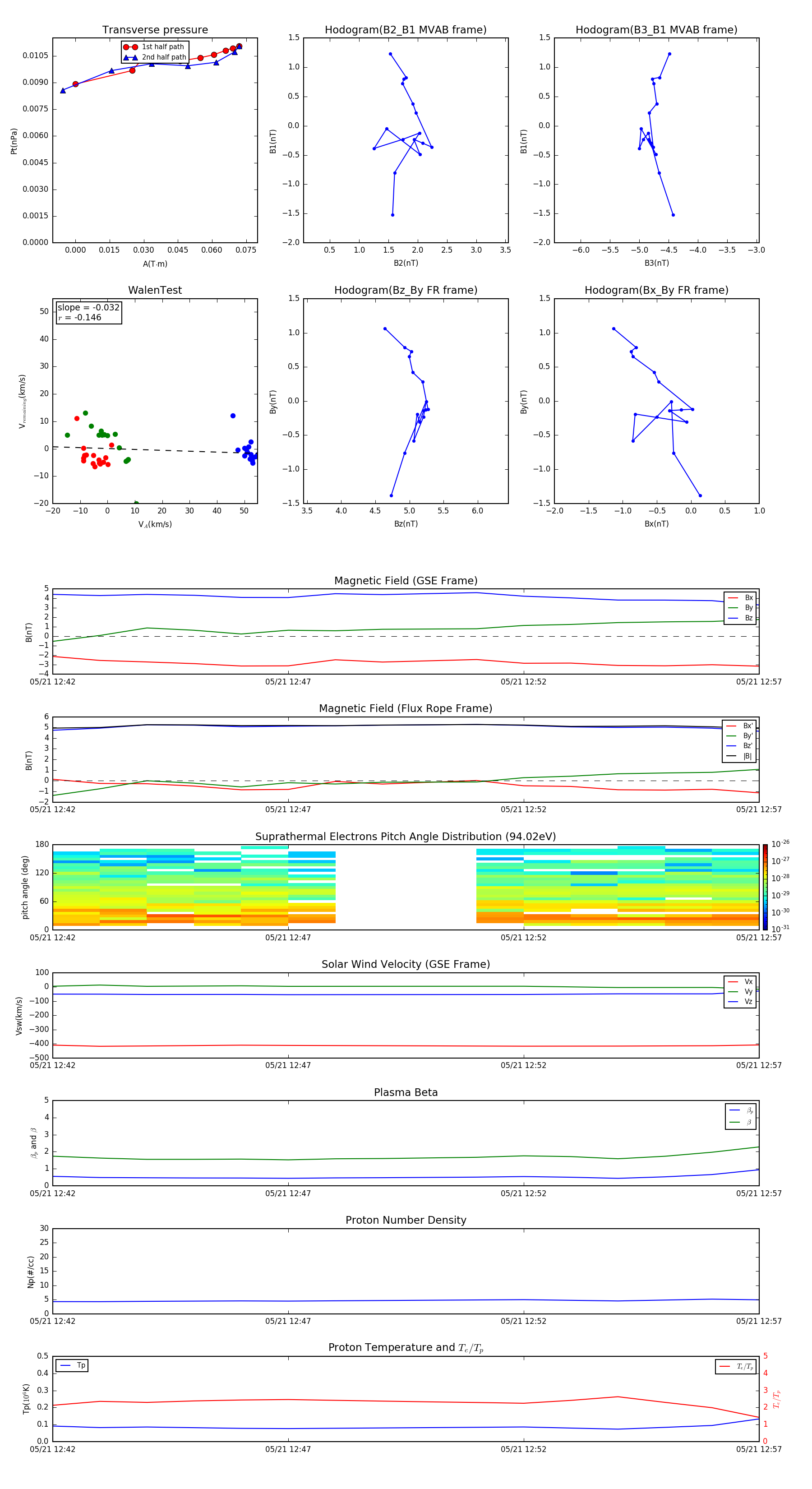This screenshot has height=1489, width=812.
Task: Click the 'pitch angle (deg)' y-axis label
Action: 25,887
